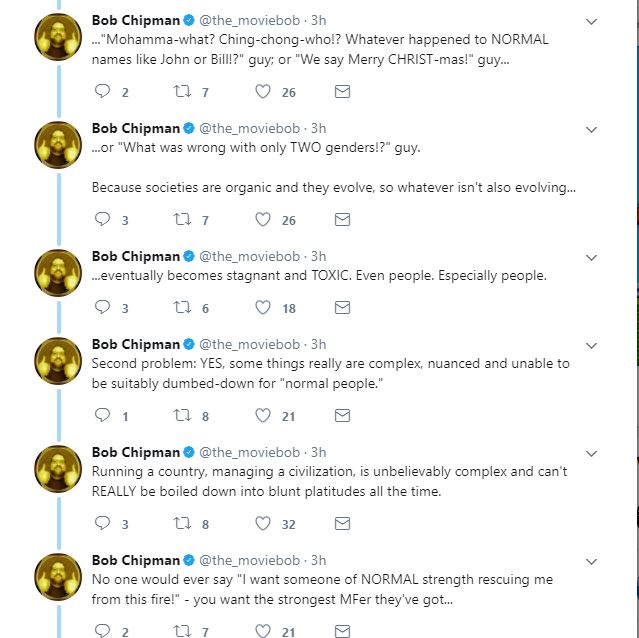Reply to the "NORMAL strength" tweet
The height and width of the screenshot is (638, 639).
[102, 631]
